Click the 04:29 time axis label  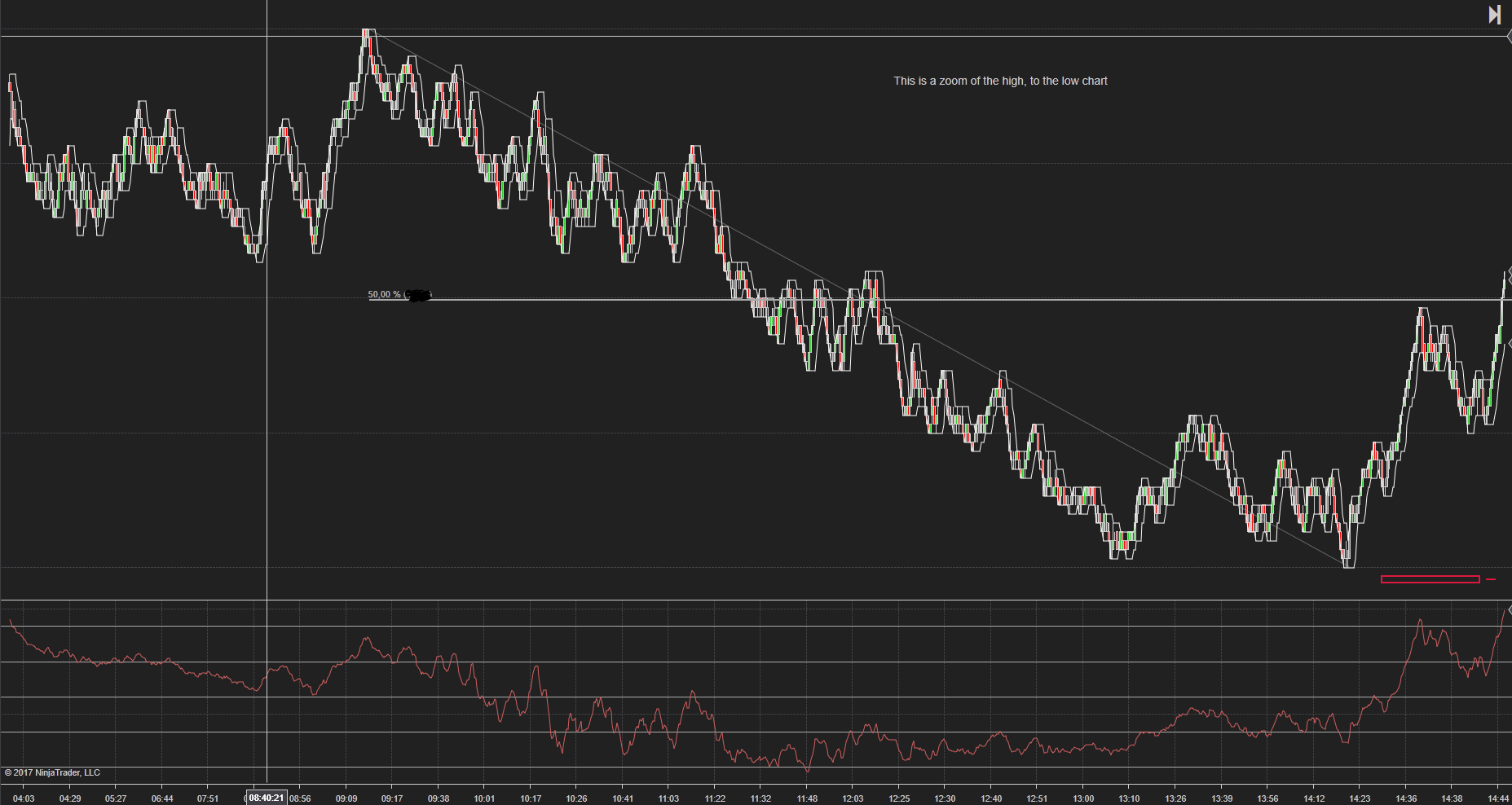tap(70, 798)
